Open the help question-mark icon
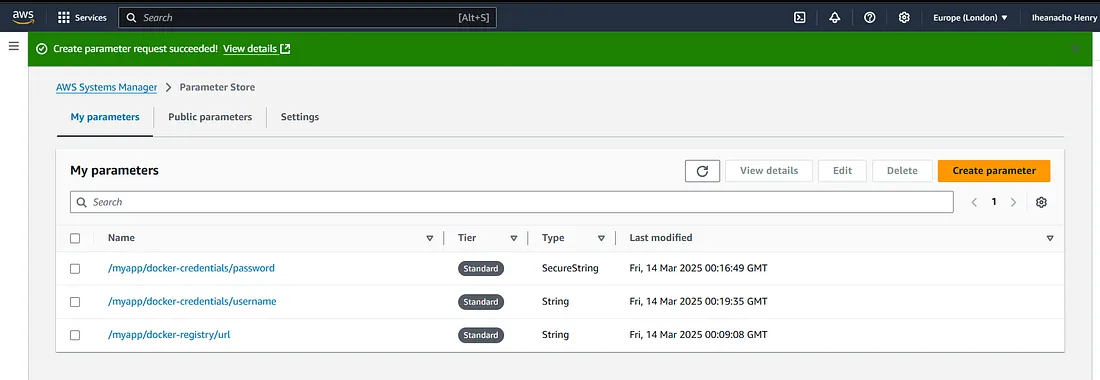The image size is (1100, 380). click(869, 18)
